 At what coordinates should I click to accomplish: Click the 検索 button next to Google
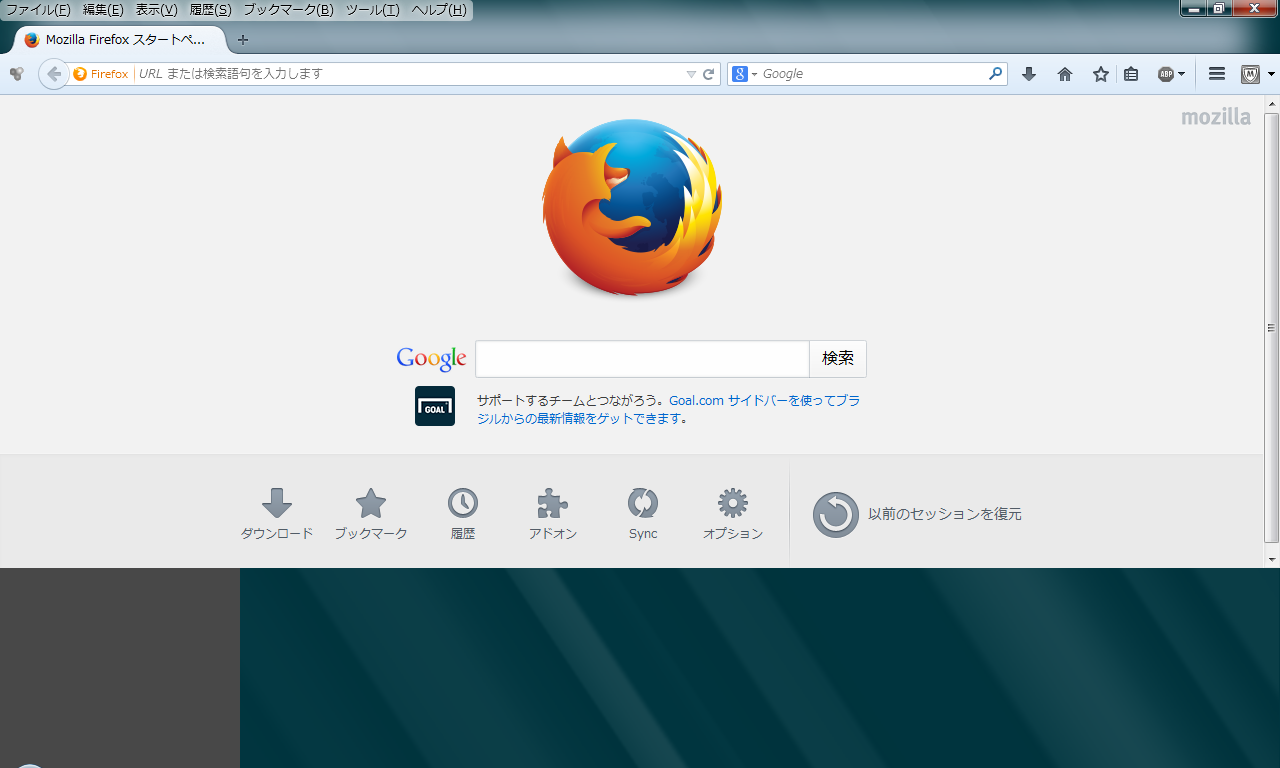(838, 359)
